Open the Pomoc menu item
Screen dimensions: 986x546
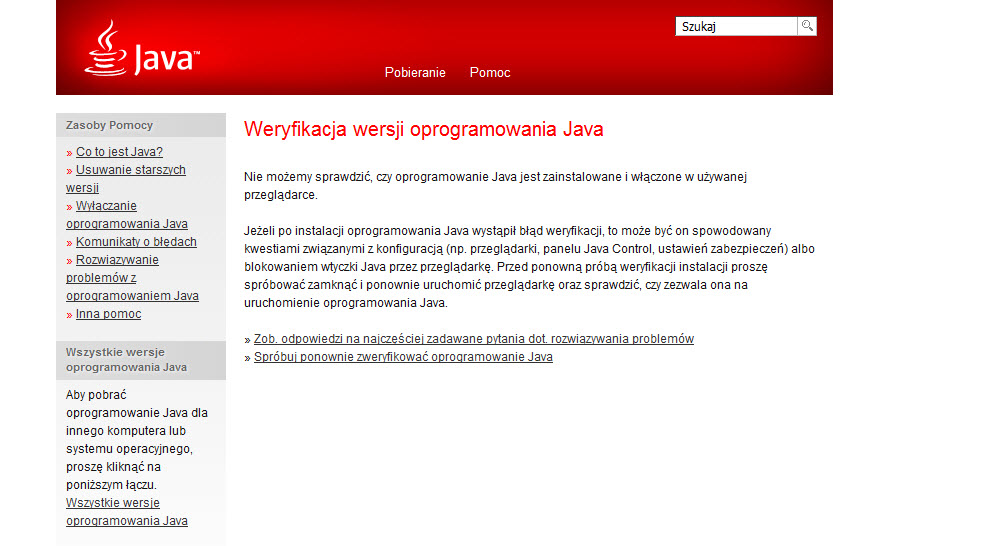(490, 72)
